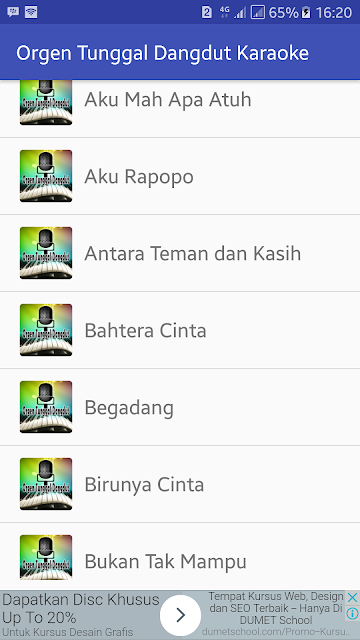This screenshot has height=640, width=360.
Task: Select the Aku Rapopo song entry
Action: click(x=180, y=176)
